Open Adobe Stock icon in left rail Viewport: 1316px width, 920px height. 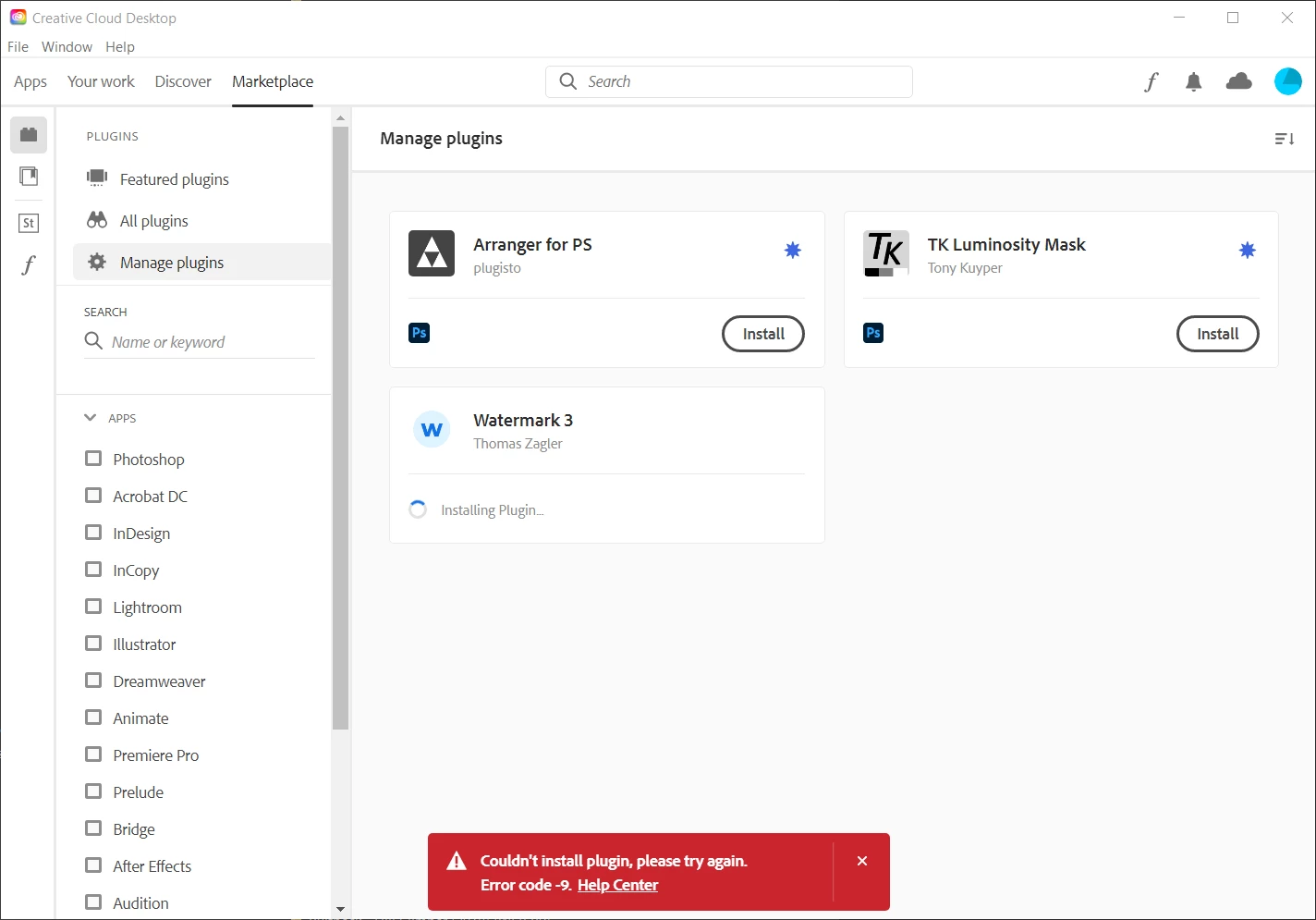[x=29, y=223]
